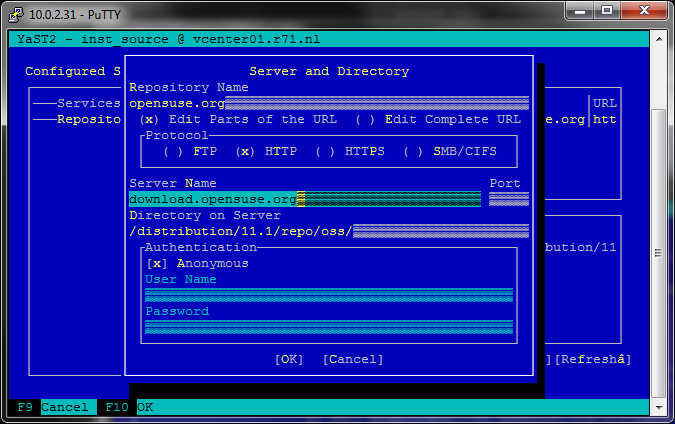The height and width of the screenshot is (424, 675).
Task: Click the "Protocol" group label
Action: tap(177, 136)
